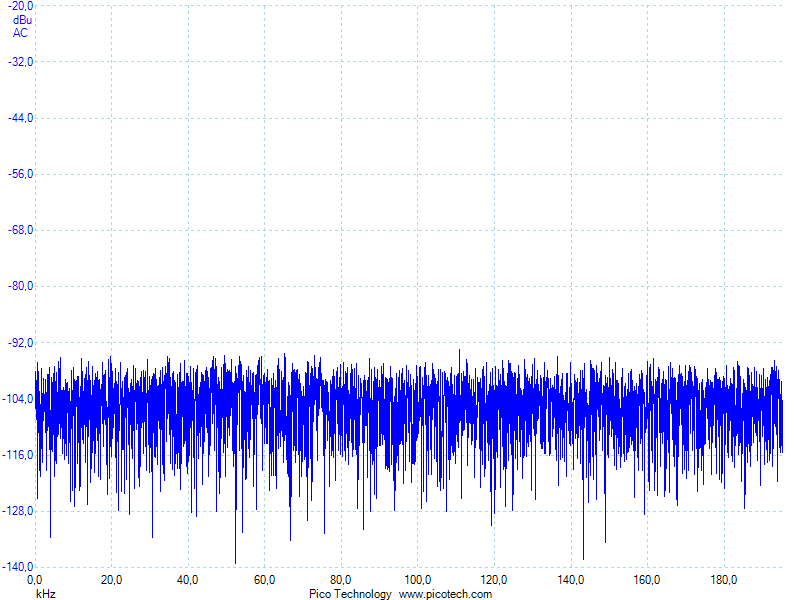The image size is (800, 600).
Task: Click the 120,0 frequency label
Action: pyautogui.click(x=494, y=580)
